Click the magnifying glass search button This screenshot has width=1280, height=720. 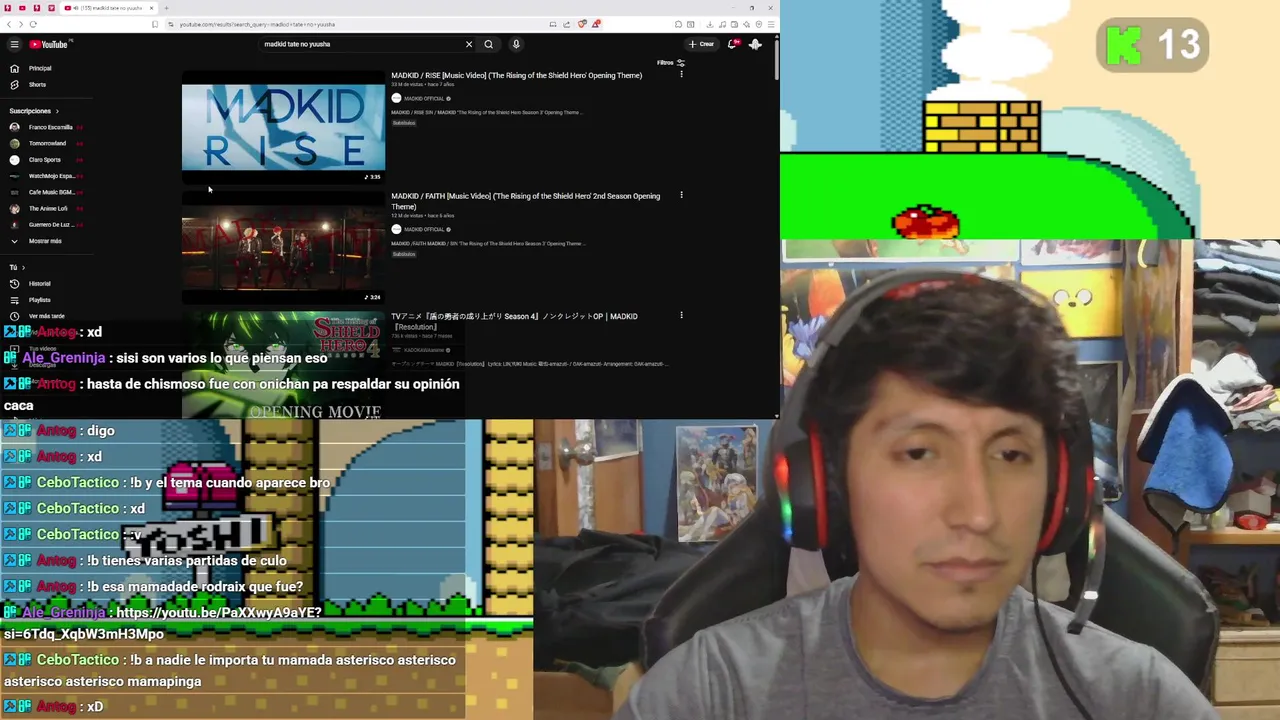click(x=488, y=44)
